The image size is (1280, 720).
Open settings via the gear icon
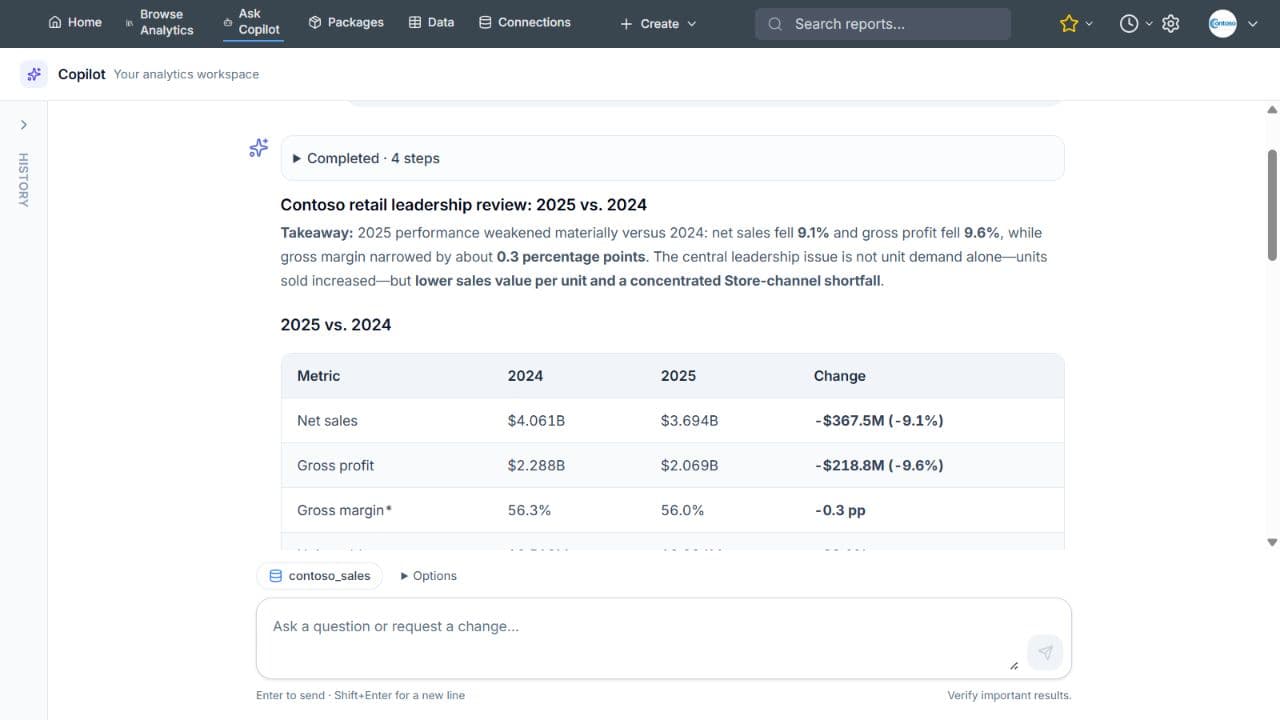pyautogui.click(x=1171, y=23)
